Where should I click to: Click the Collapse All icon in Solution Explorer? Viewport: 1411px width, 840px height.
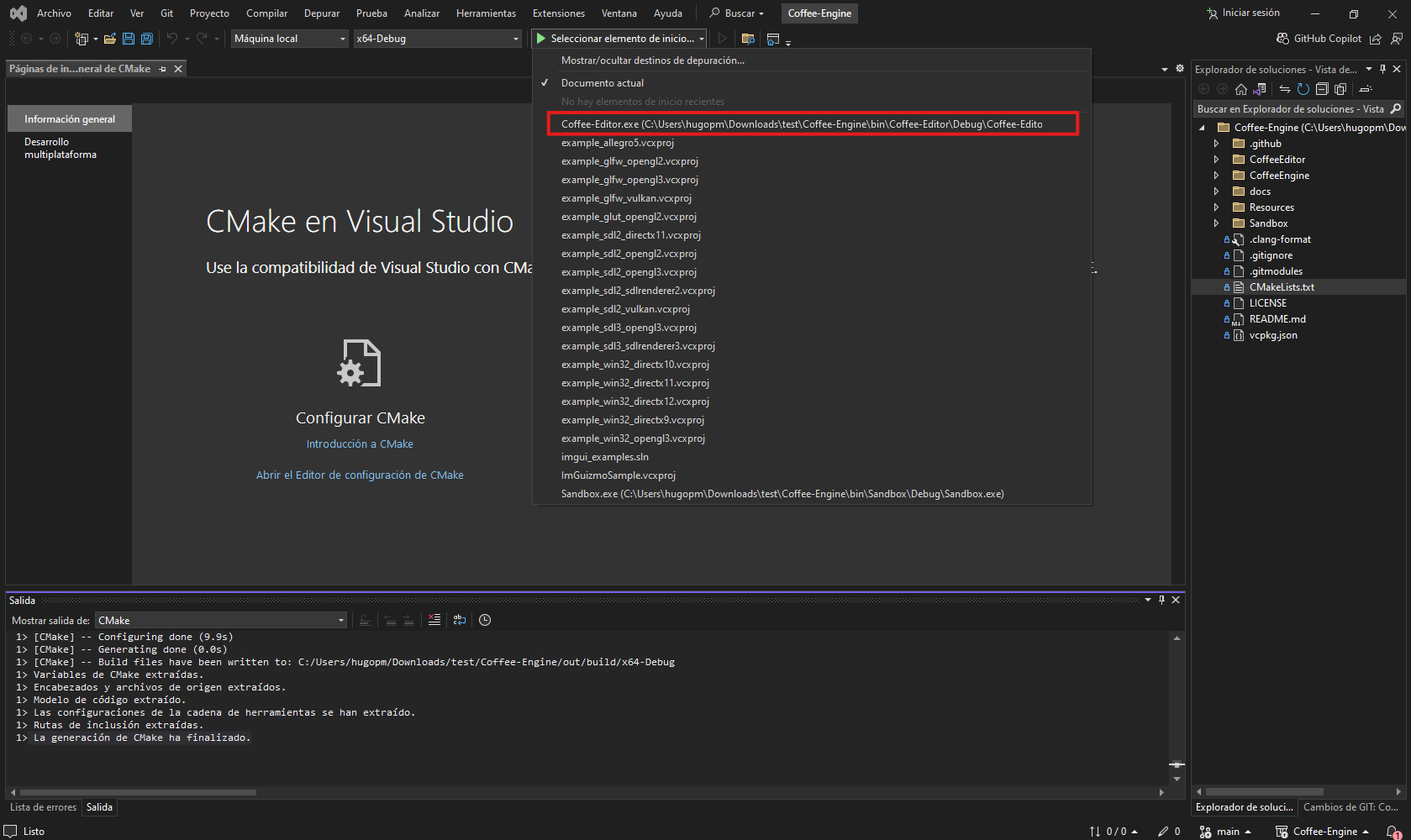[1322, 89]
